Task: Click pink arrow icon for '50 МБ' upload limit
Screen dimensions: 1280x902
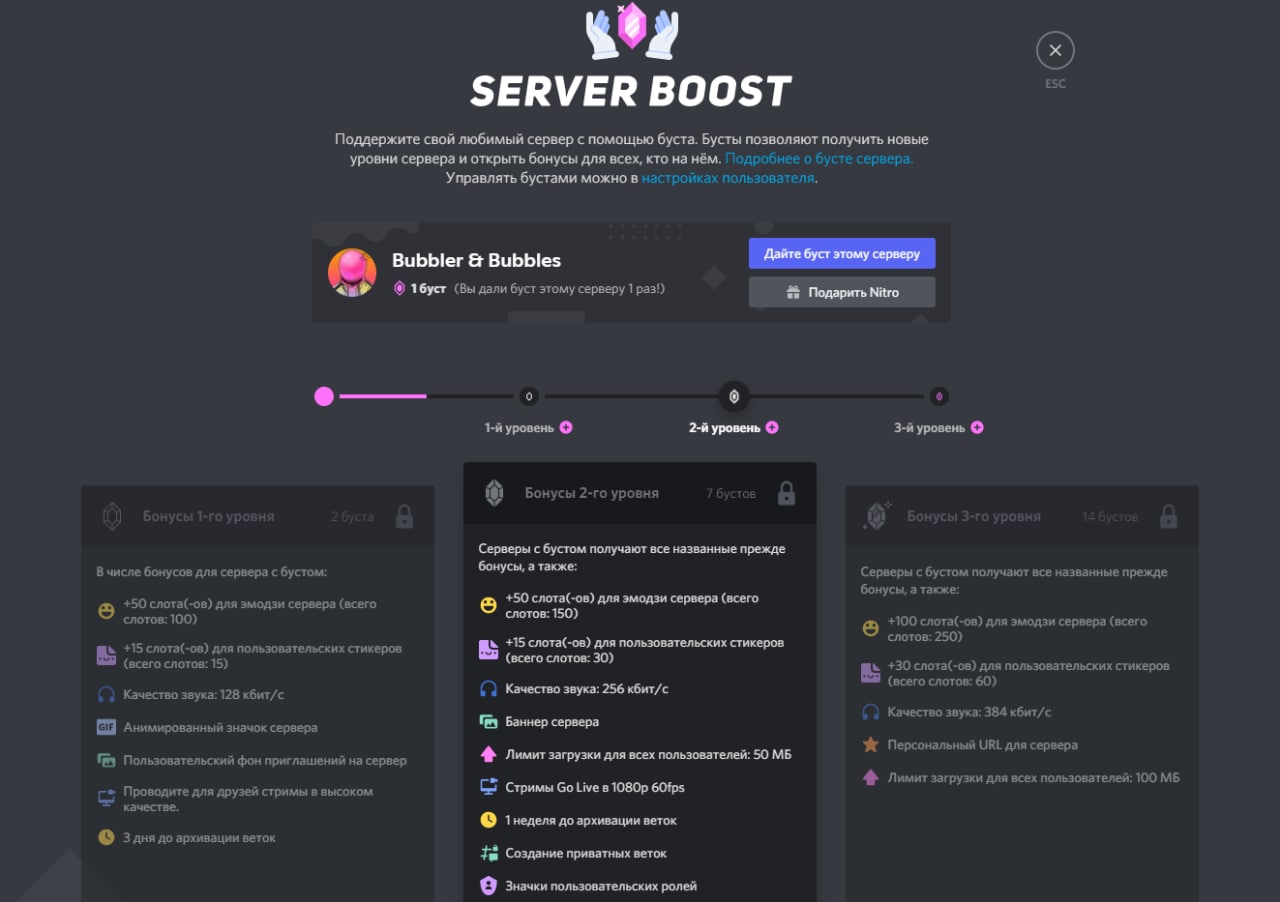Action: click(488, 754)
